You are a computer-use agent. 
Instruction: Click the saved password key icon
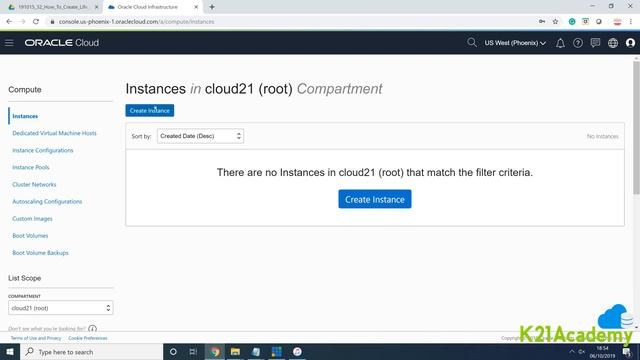542,22
